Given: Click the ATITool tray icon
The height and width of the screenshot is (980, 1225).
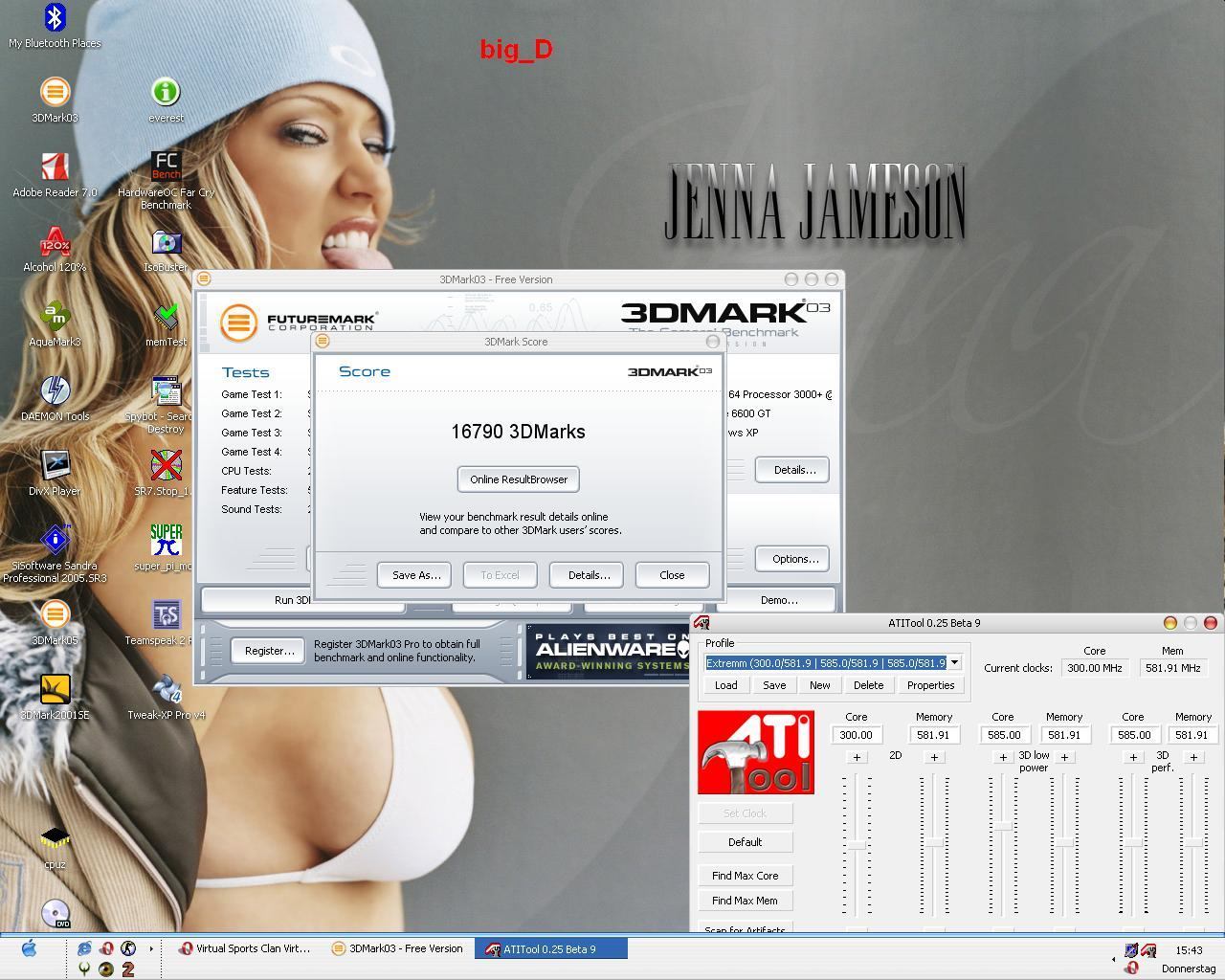Looking at the screenshot, I should point(1148,950).
